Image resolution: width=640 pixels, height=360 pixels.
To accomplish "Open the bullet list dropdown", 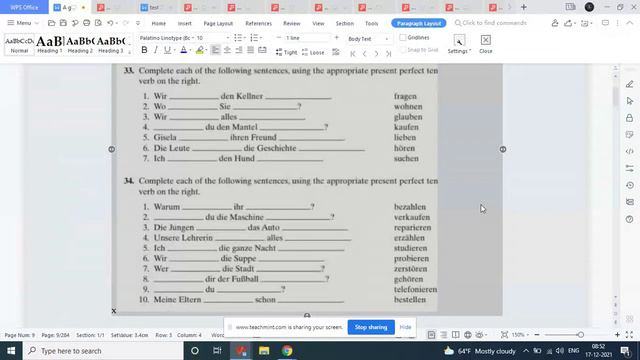I will 244,38.
